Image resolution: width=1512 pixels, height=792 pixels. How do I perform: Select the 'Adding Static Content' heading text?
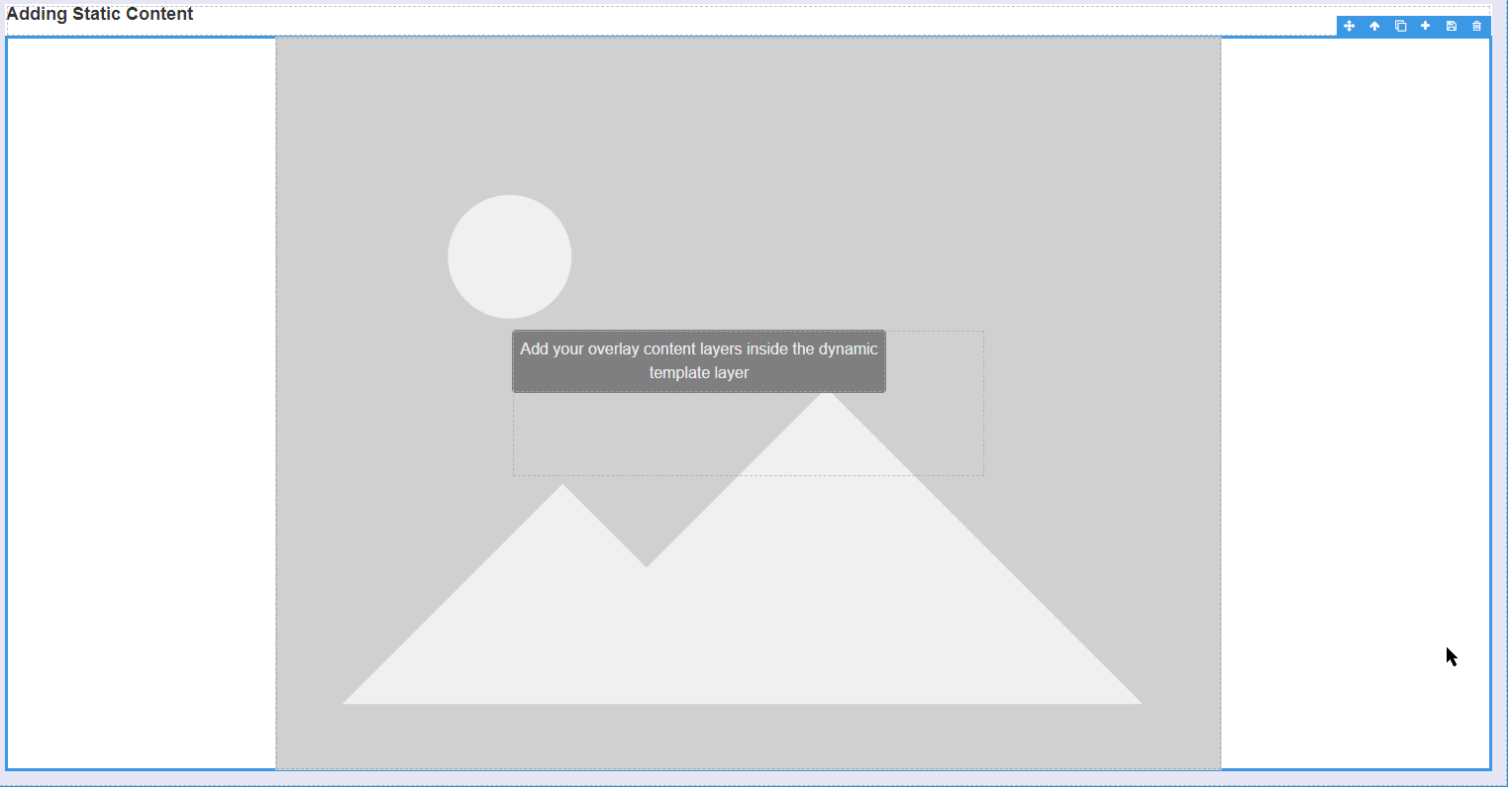pos(99,14)
